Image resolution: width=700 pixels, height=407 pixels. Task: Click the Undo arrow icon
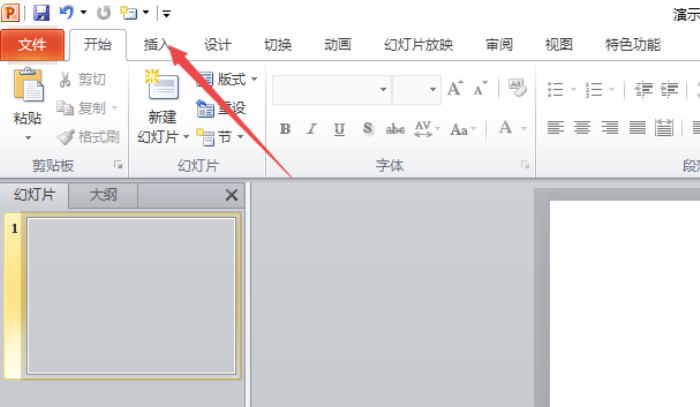(66, 13)
